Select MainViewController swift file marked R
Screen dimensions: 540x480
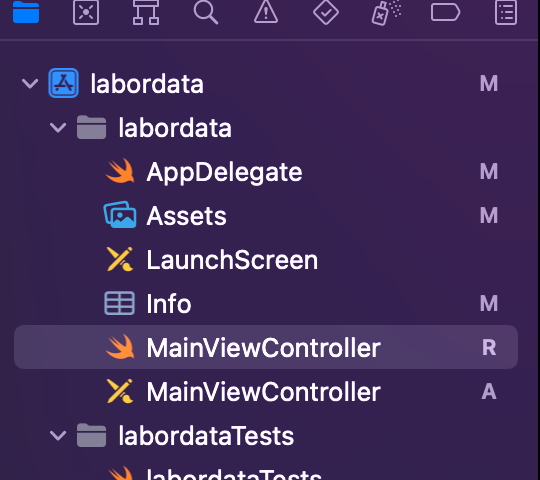266,347
